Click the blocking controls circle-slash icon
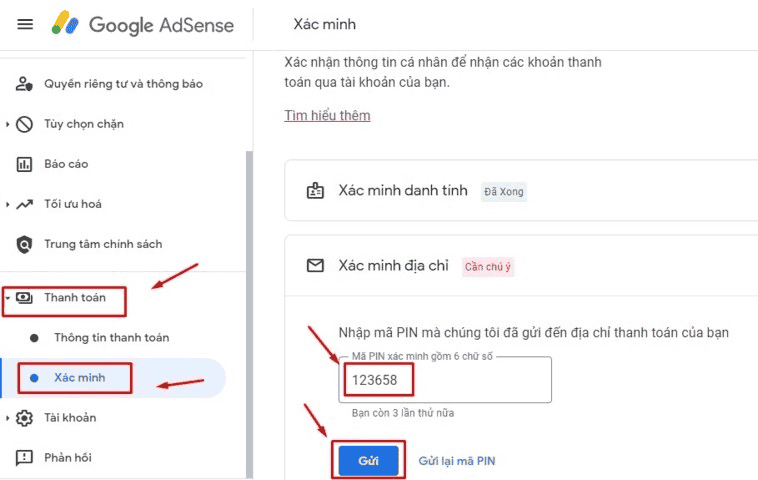This screenshot has width=758, height=480. [x=24, y=124]
